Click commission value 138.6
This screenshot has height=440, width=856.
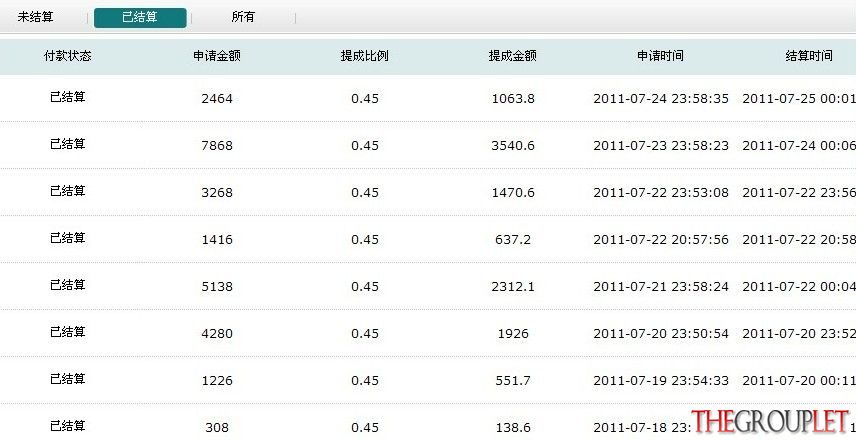click(513, 427)
